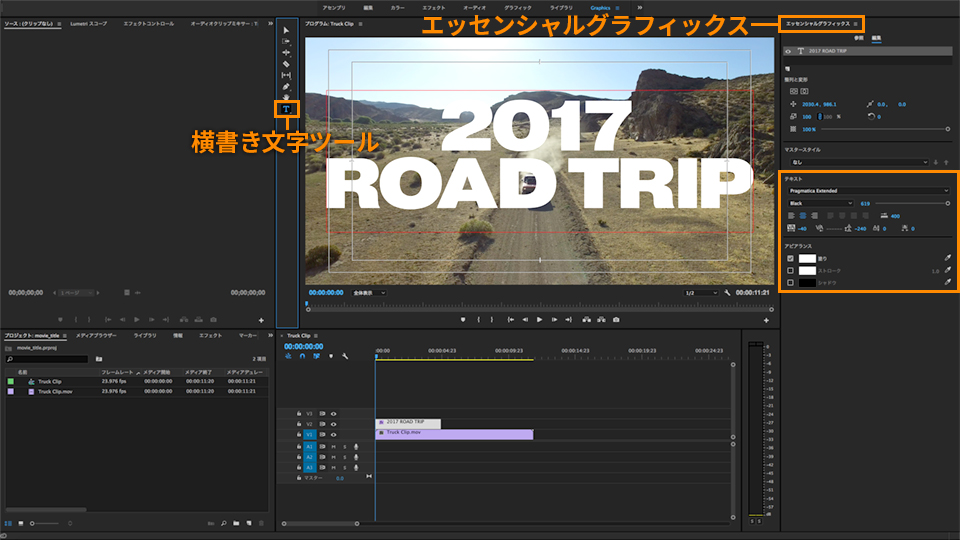This screenshot has width=960, height=540.
Task: Switch to Color workspace tab
Action: tap(397, 8)
